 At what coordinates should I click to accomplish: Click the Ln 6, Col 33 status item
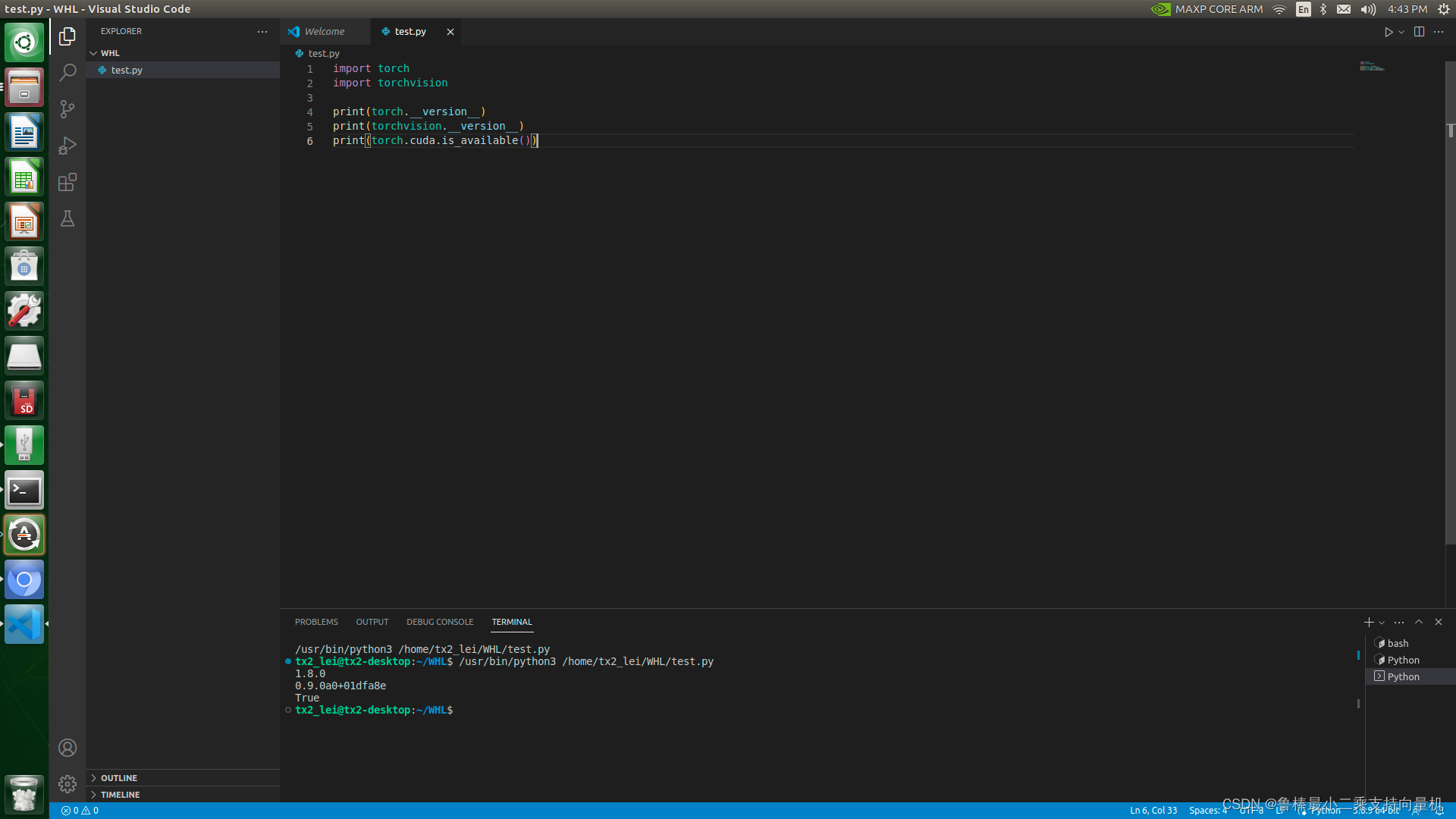tap(1153, 810)
